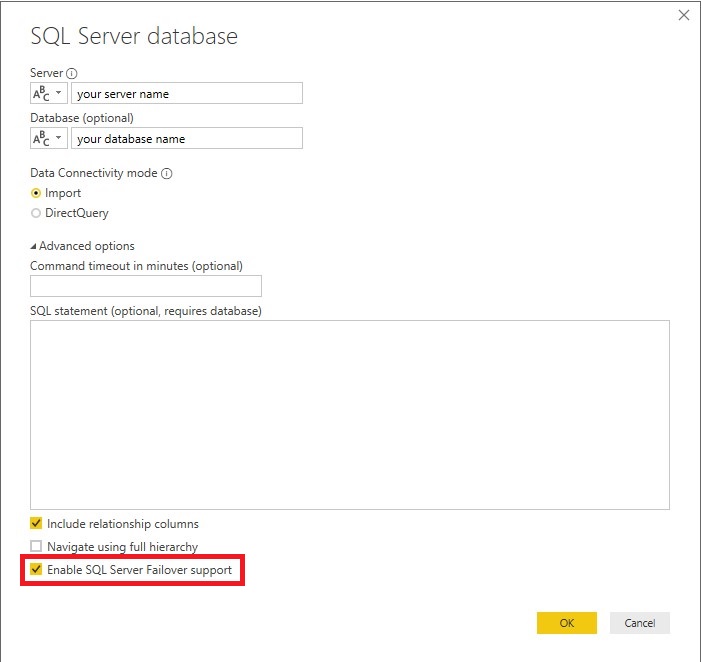701x662 pixels.
Task: Collapse the Advanced options section
Action: [x=33, y=246]
